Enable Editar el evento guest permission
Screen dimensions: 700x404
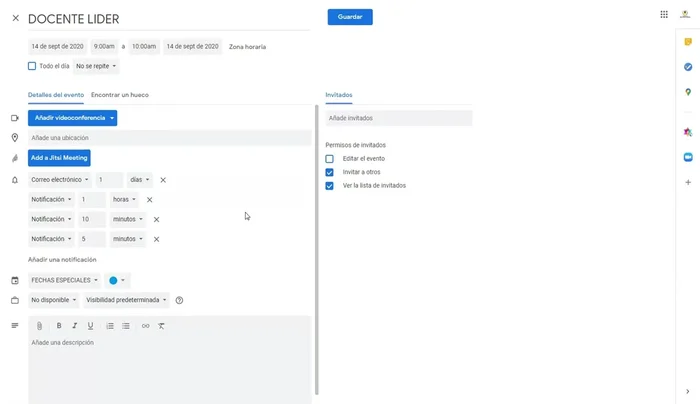point(329,159)
